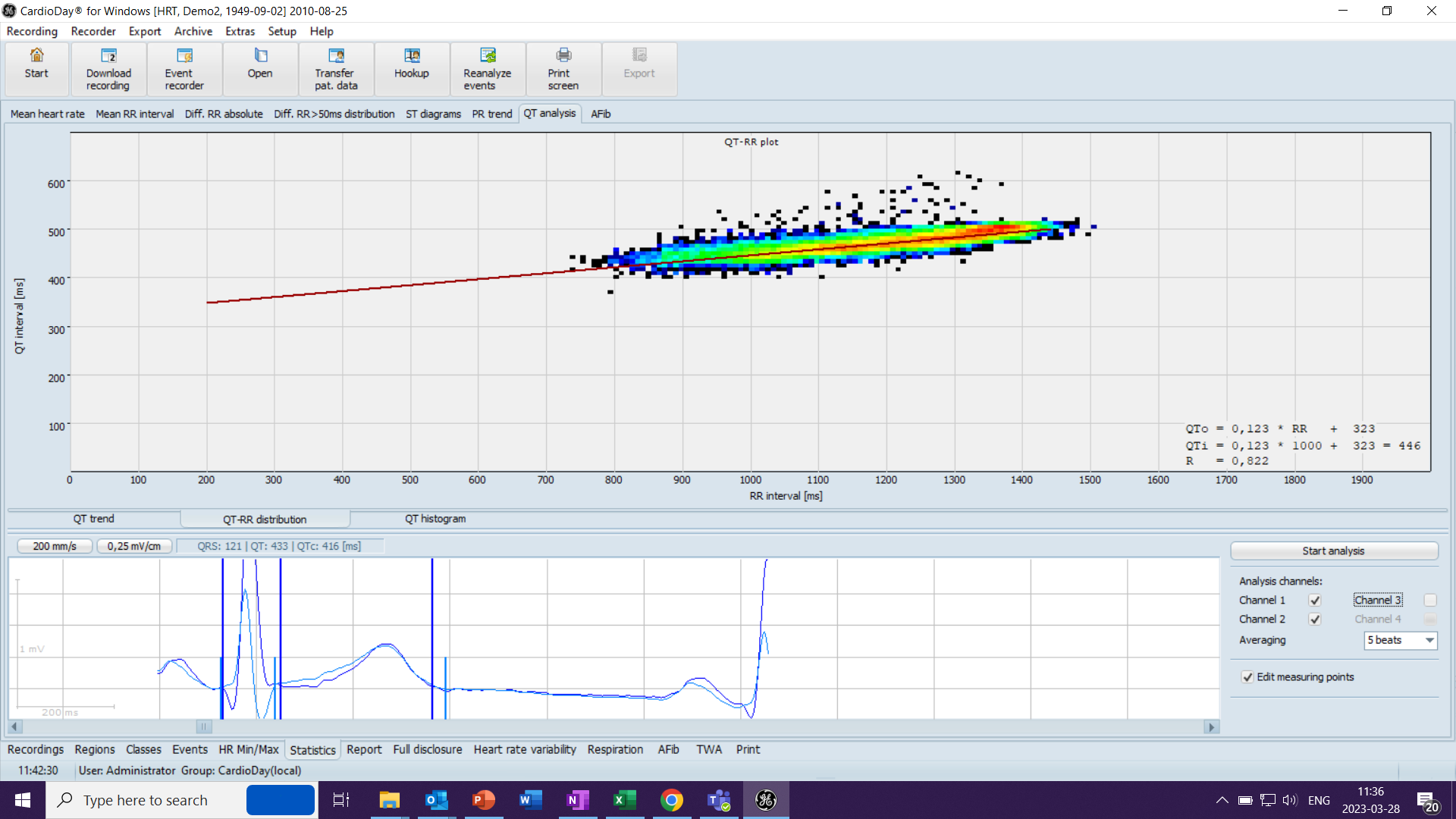The width and height of the screenshot is (1456, 819).
Task: Switch to Diff. RR>50ms distribution tab
Action: [334, 114]
